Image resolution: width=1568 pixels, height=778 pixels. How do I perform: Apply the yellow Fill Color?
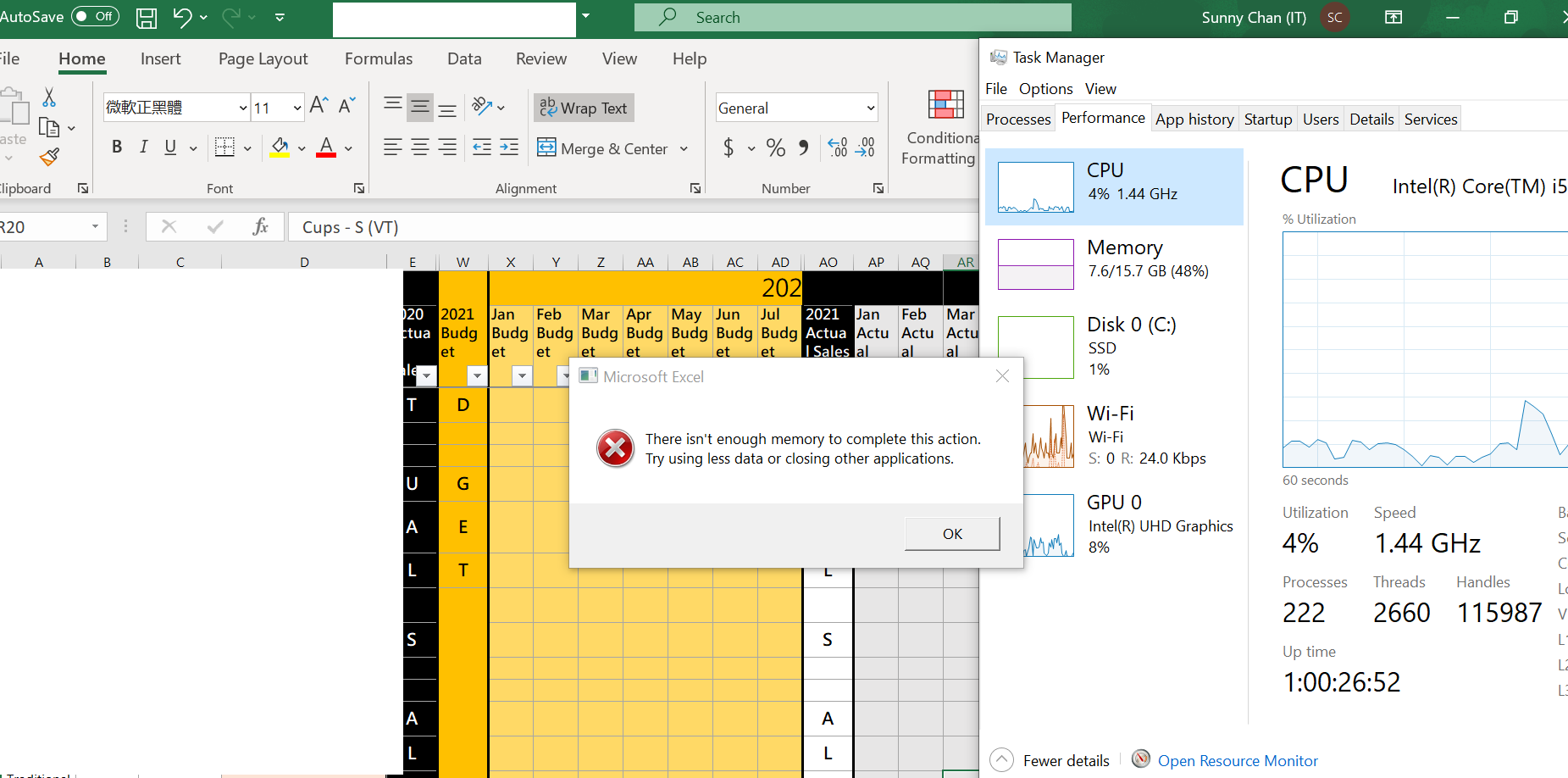280,147
